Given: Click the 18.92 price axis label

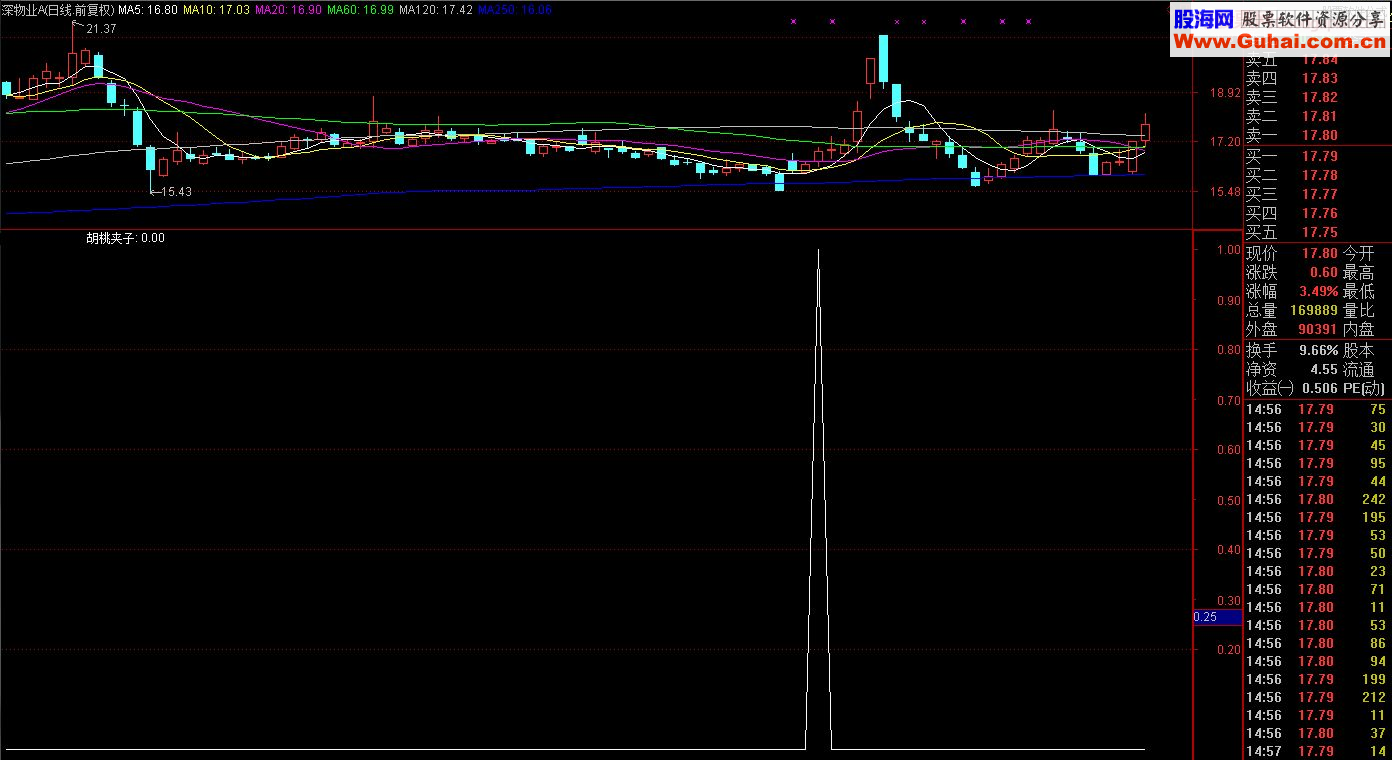Looking at the screenshot, I should (x=1225, y=93).
